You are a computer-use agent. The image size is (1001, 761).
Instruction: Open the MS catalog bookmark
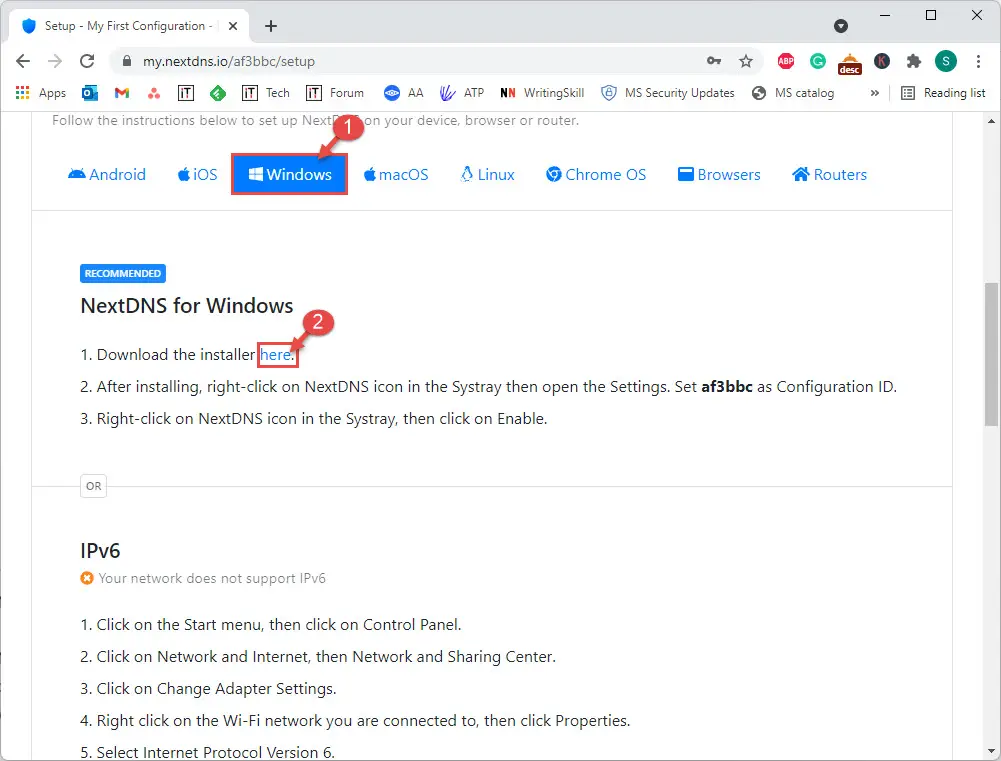793,93
